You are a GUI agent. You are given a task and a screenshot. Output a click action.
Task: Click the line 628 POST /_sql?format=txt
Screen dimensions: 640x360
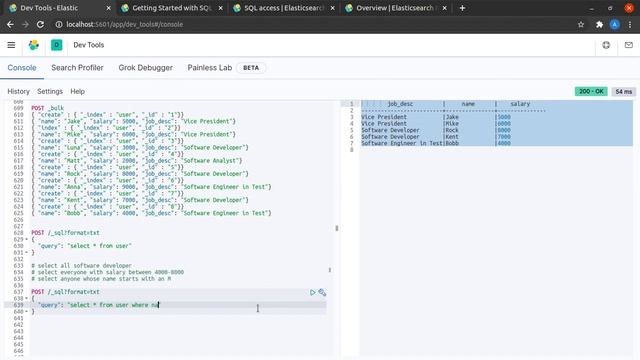(x=65, y=233)
